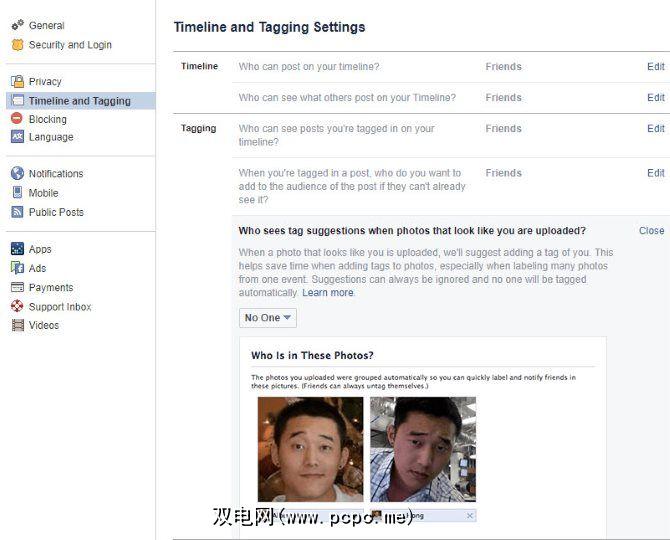Expand the No One audience dropdown

click(267, 318)
